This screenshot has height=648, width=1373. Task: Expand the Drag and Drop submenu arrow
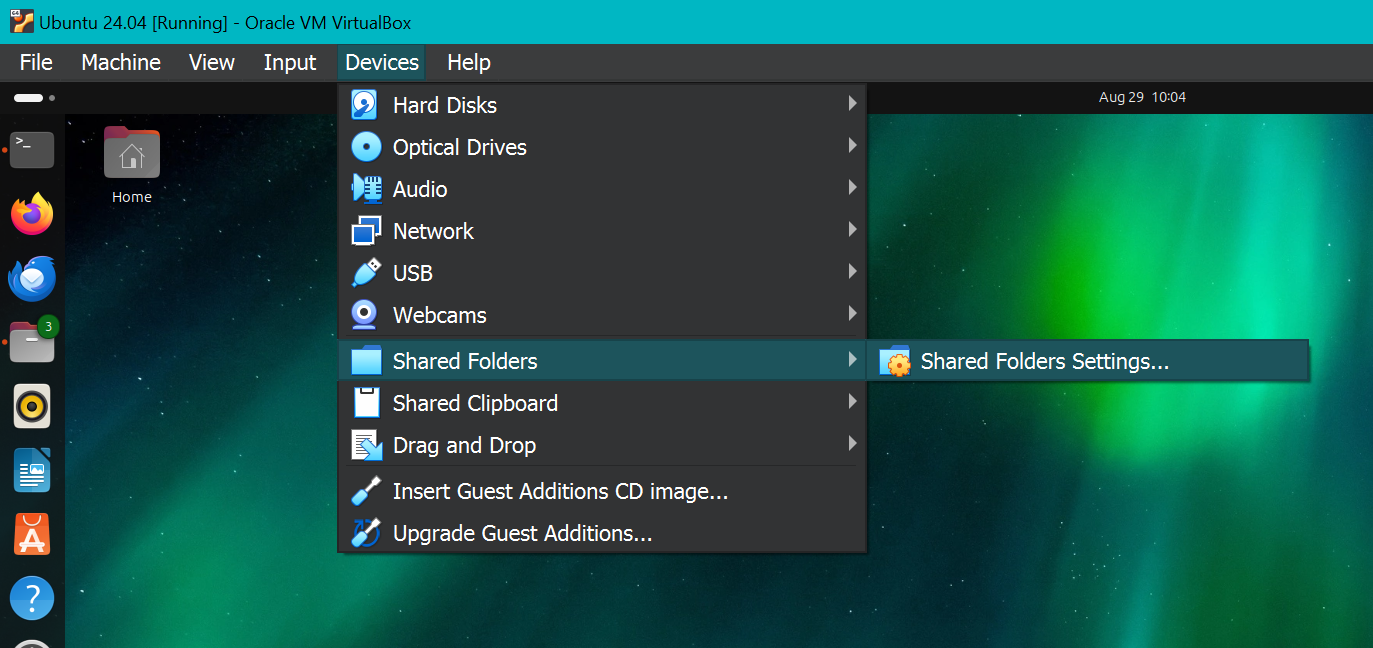[852, 444]
